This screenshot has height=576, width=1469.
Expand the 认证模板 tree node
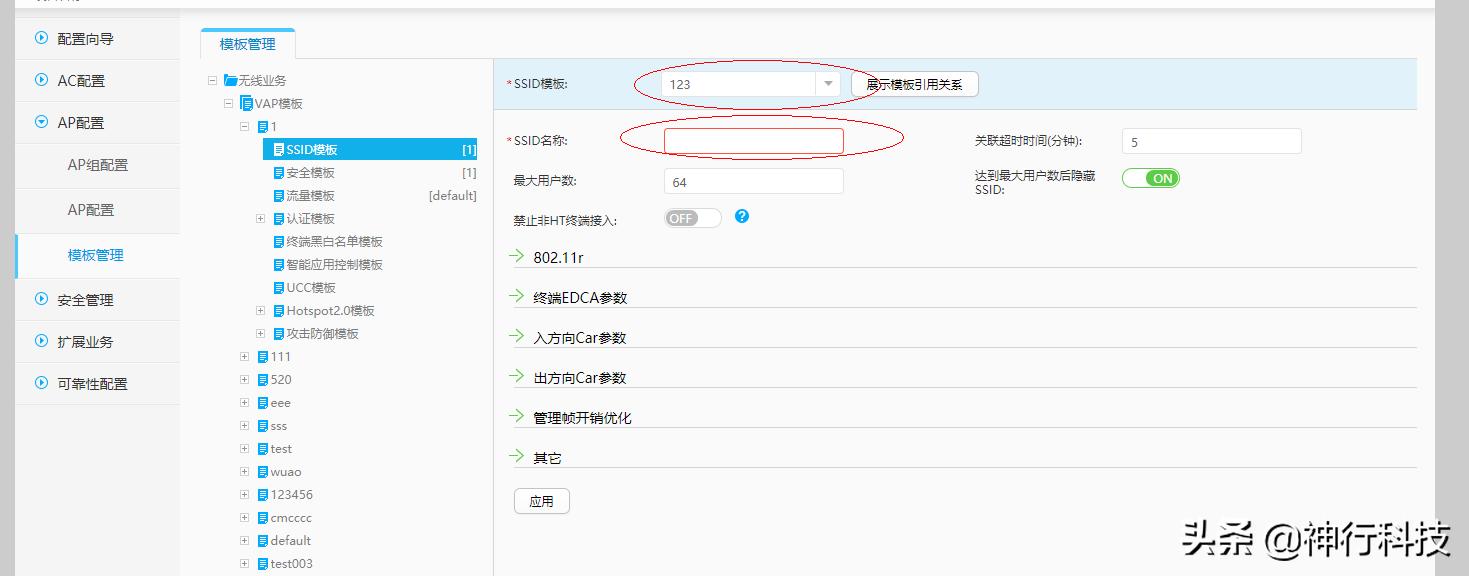click(x=259, y=218)
